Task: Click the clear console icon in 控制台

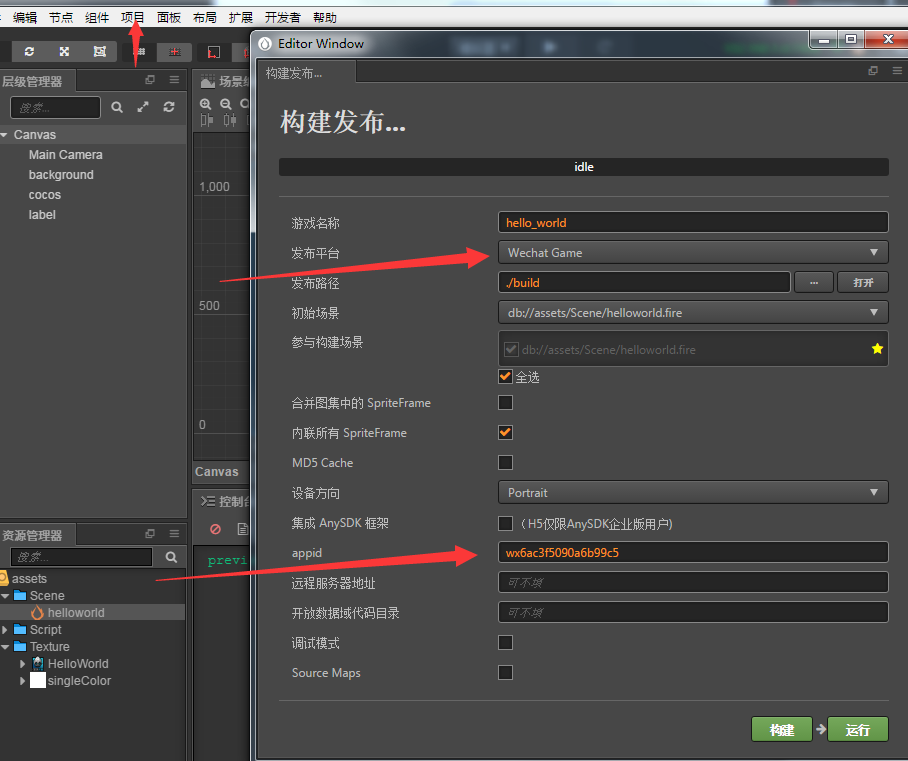Action: 215,529
